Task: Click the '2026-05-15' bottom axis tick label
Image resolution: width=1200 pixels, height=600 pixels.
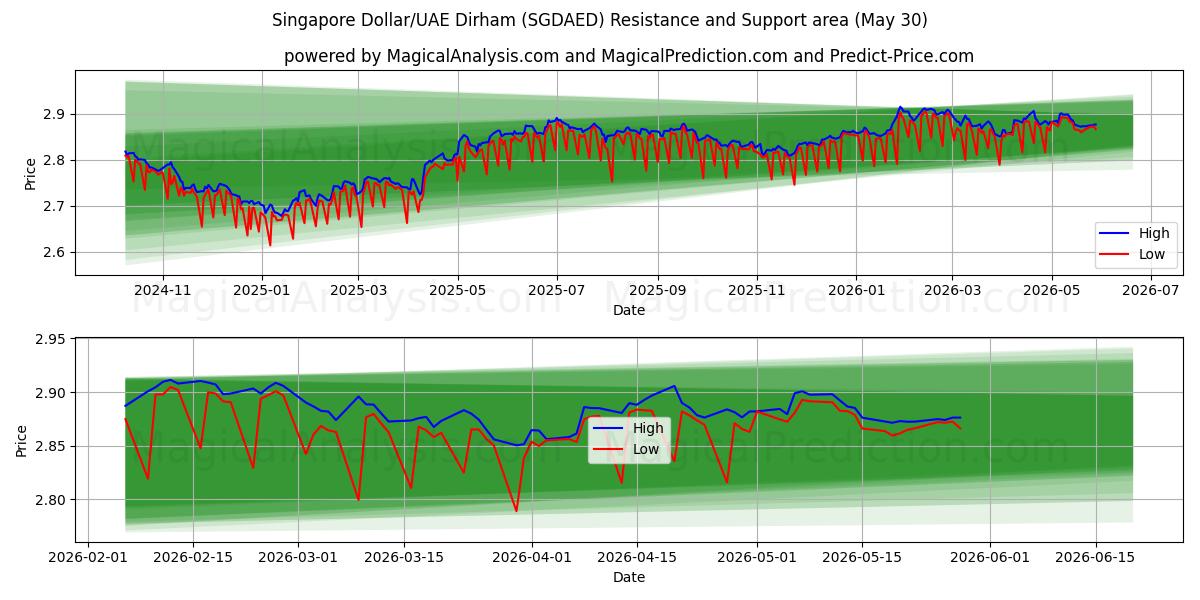Action: [861, 556]
